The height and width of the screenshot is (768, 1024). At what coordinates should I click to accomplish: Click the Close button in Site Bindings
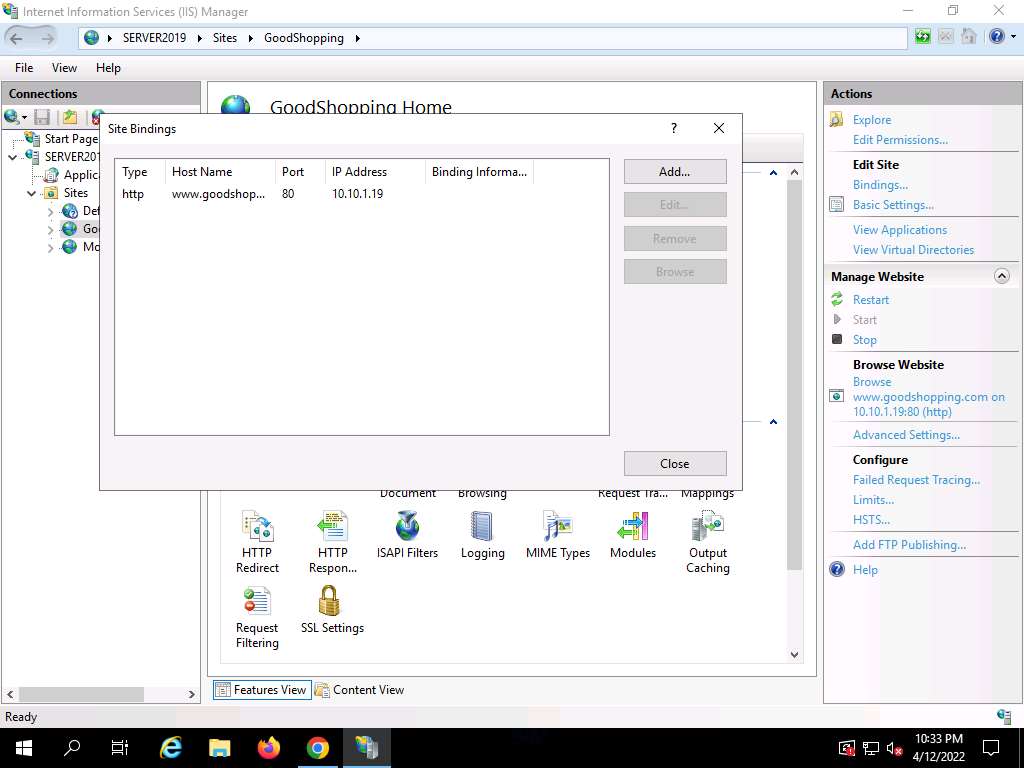(674, 464)
